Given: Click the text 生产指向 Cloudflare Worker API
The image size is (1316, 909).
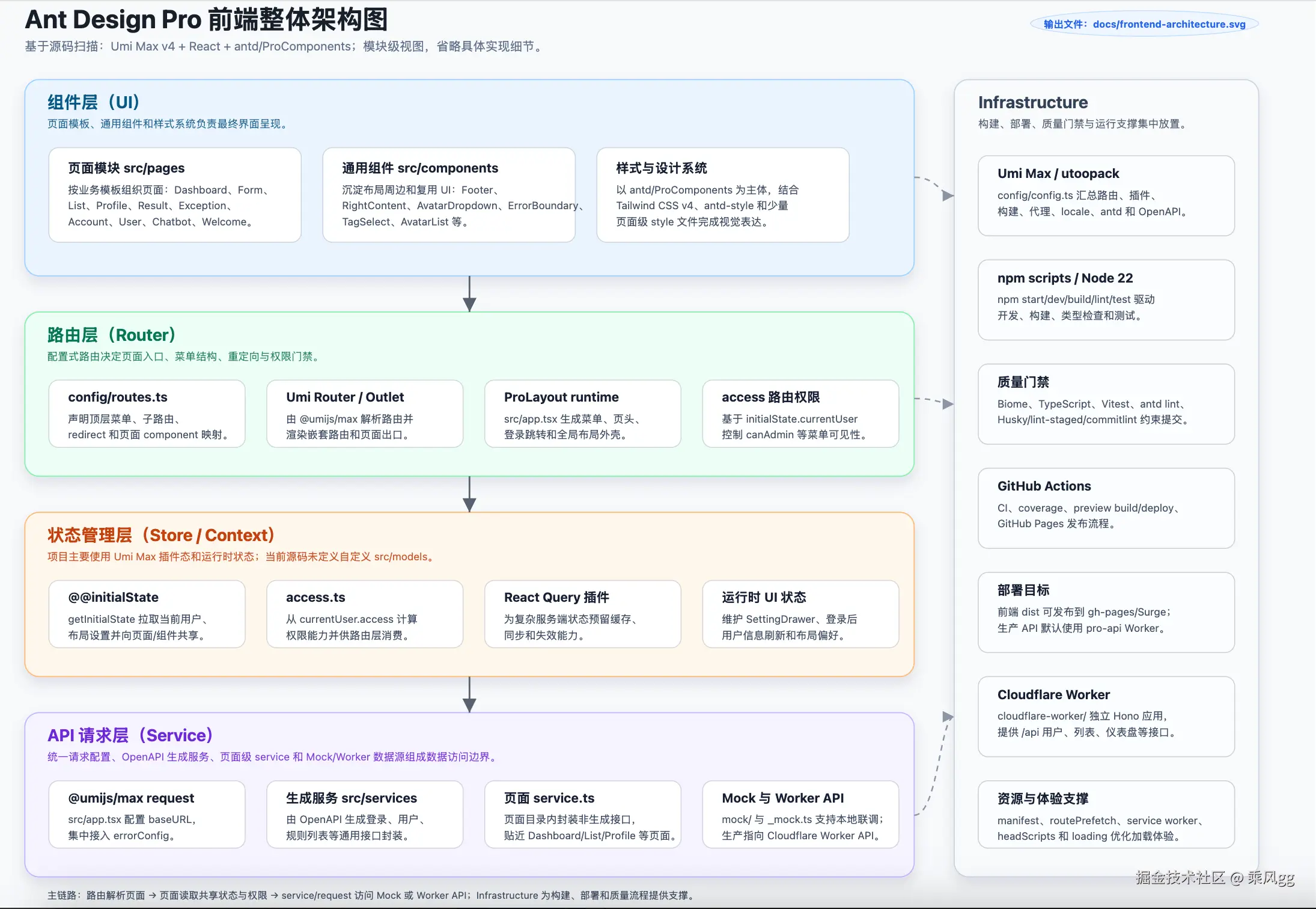Looking at the screenshot, I should tap(802, 836).
